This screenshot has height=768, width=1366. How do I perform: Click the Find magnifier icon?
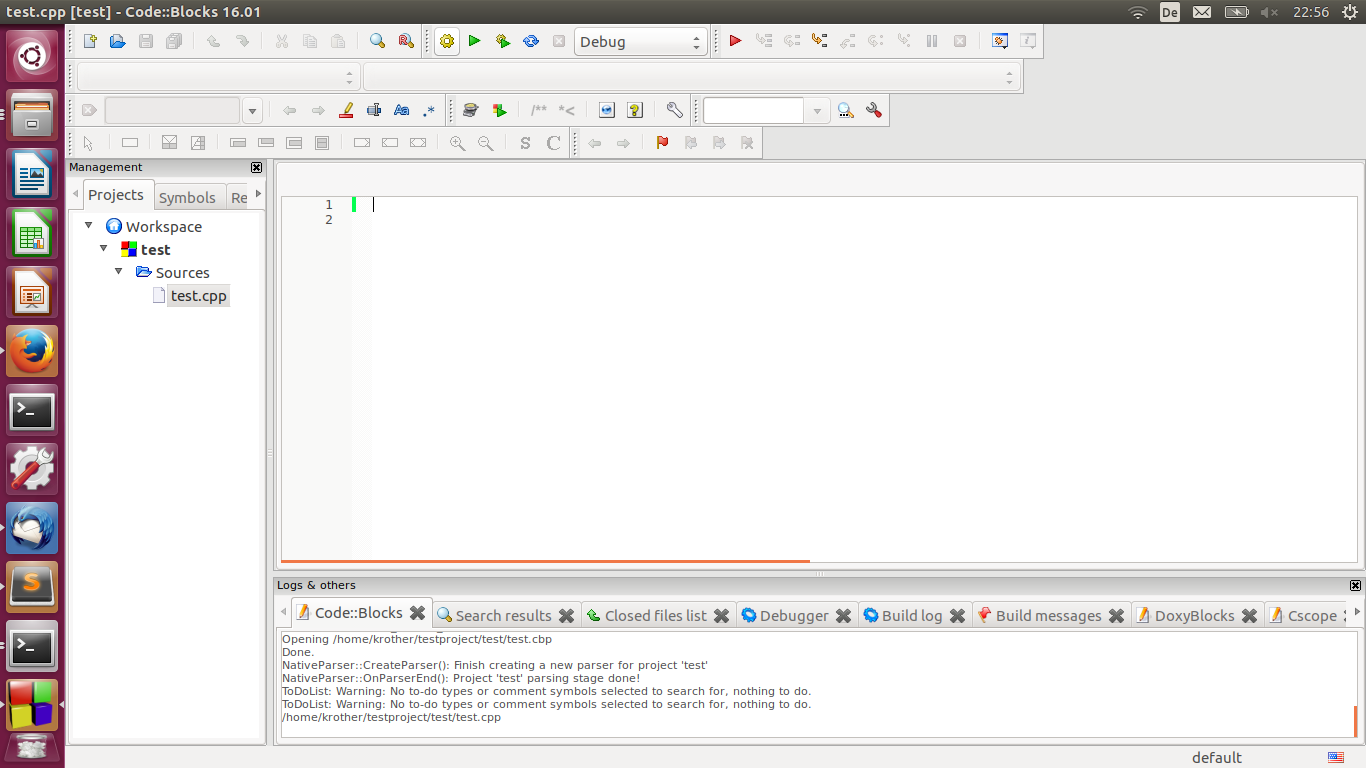pos(377,41)
